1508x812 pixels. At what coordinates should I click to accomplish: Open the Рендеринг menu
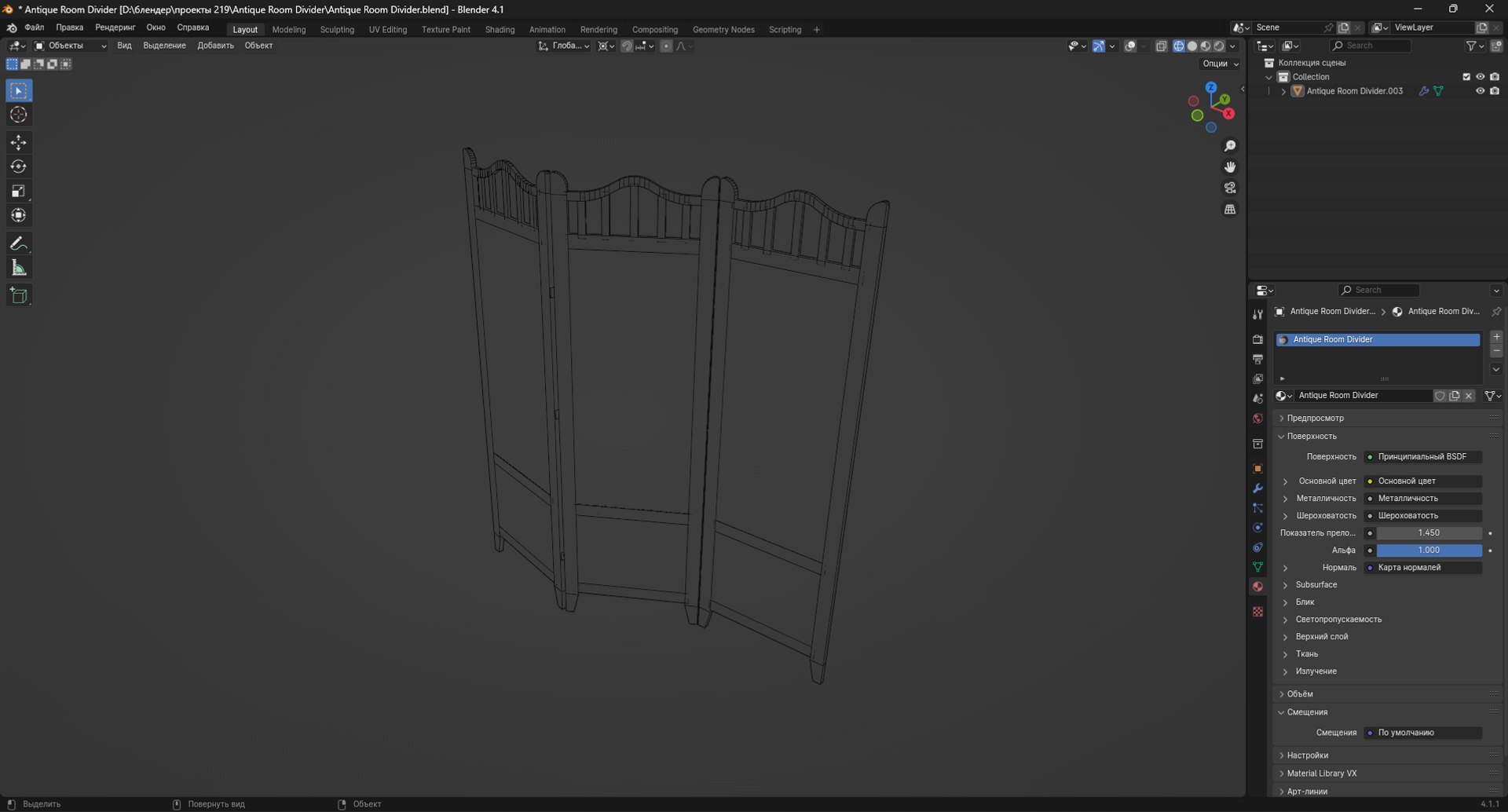coord(115,27)
